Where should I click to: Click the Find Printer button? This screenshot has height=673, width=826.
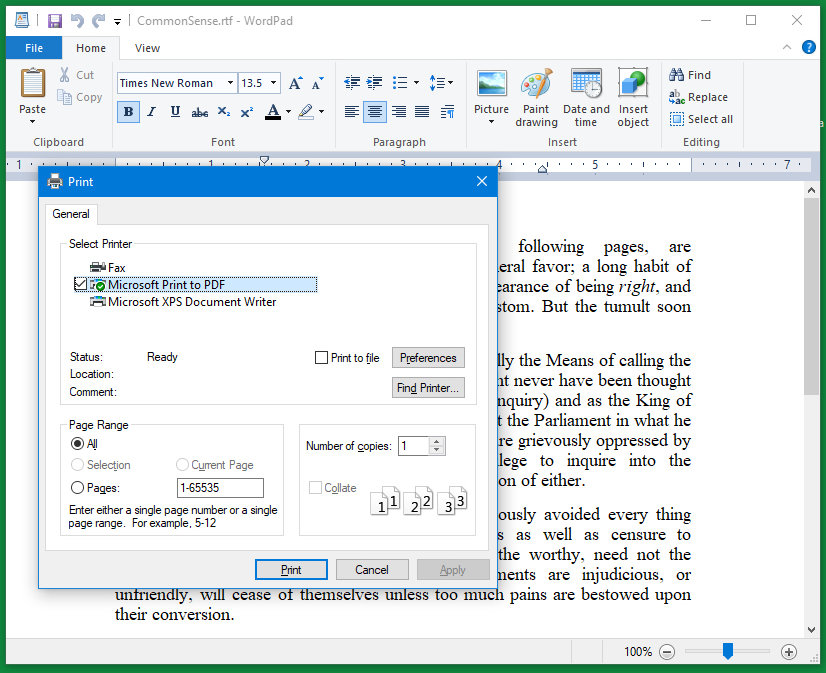click(x=428, y=388)
